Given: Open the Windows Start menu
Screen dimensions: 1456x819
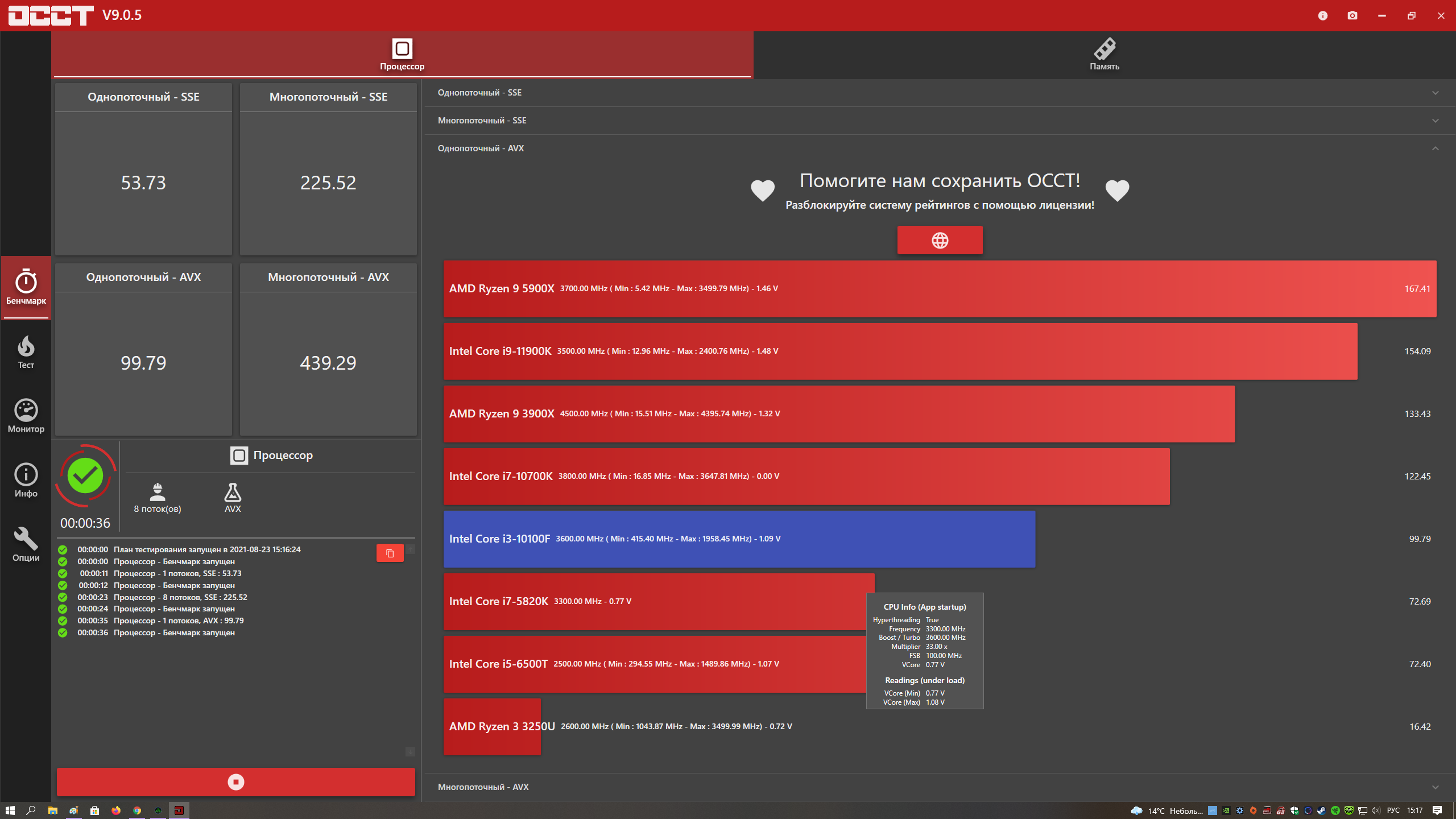Looking at the screenshot, I should [x=10, y=810].
